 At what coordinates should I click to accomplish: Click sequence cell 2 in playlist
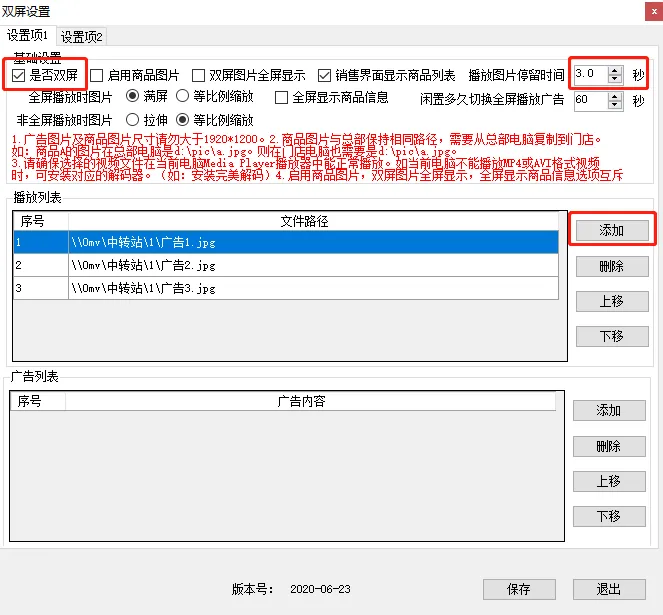click(x=41, y=265)
